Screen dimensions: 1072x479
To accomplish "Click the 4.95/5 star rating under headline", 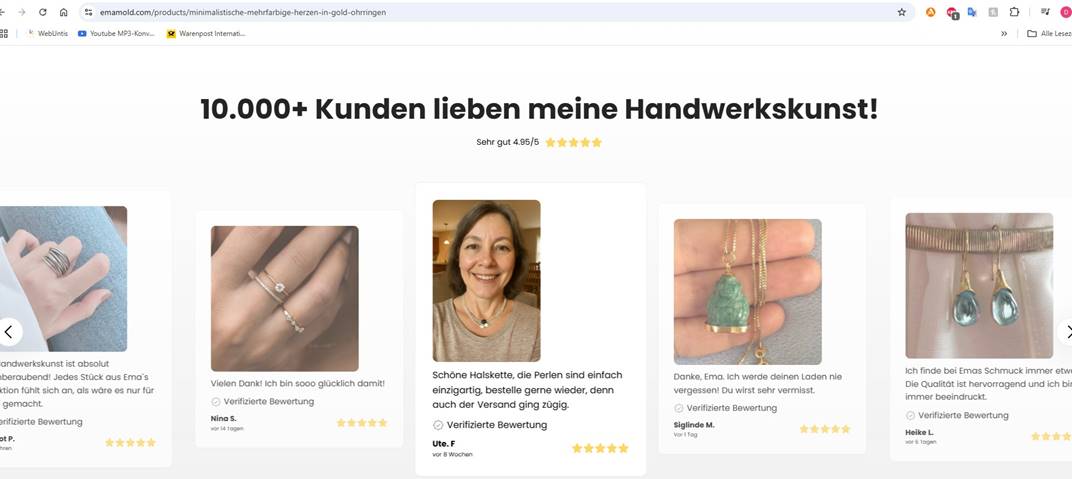I will click(x=573, y=142).
